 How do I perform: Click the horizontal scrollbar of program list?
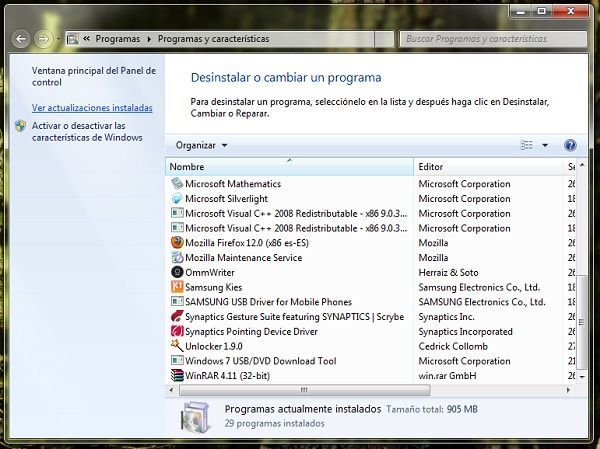click(x=330, y=390)
